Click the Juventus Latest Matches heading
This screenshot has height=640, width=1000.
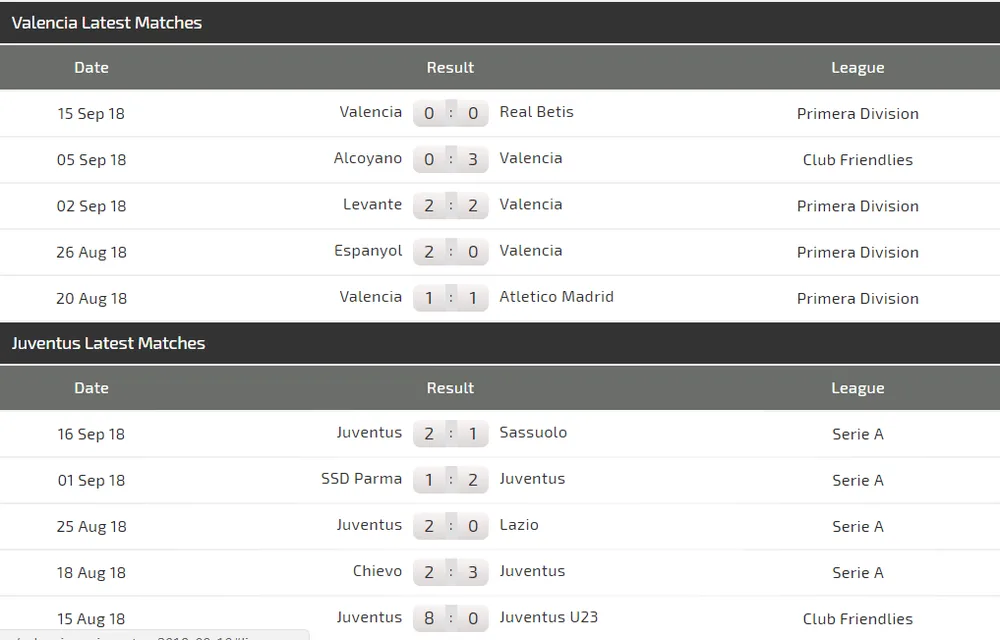108,343
